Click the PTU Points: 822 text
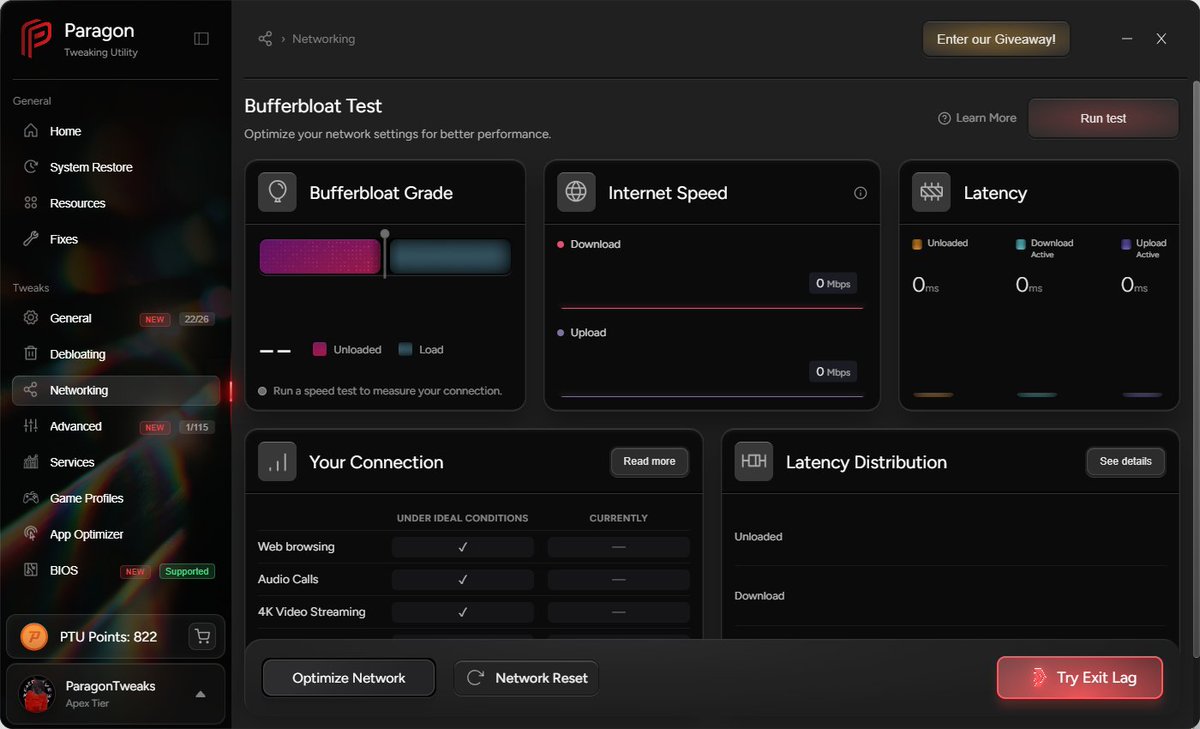 click(110, 637)
